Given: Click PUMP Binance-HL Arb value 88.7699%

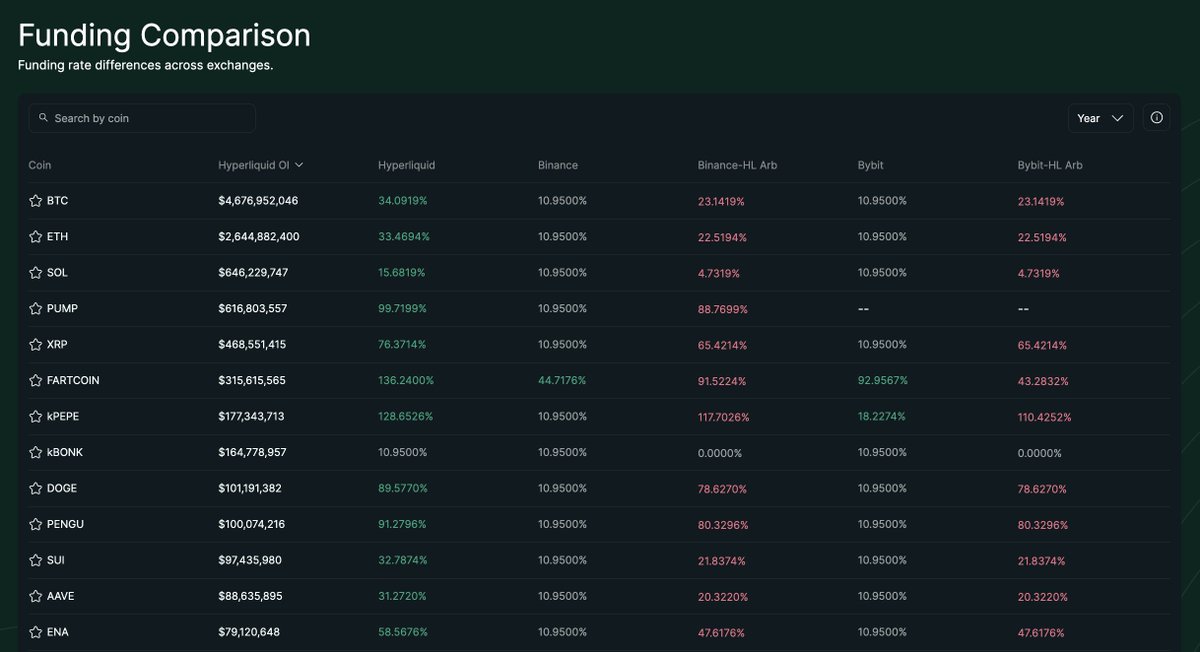Looking at the screenshot, I should [x=723, y=309].
